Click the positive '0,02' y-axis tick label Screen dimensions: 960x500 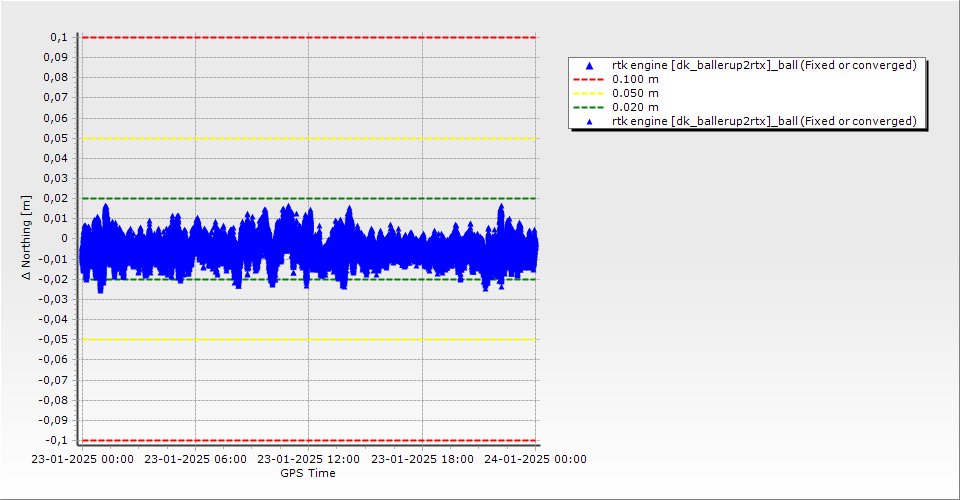(x=56, y=198)
